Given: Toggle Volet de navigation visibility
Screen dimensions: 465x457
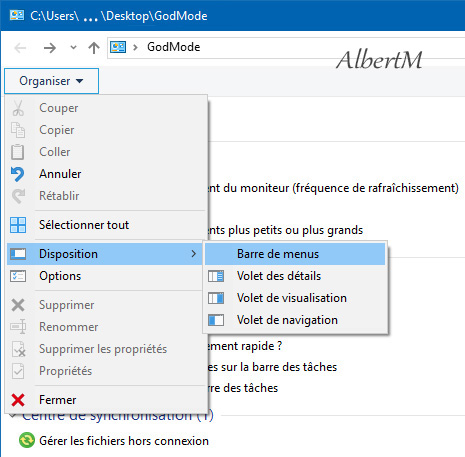Looking at the screenshot, I should point(295,320).
